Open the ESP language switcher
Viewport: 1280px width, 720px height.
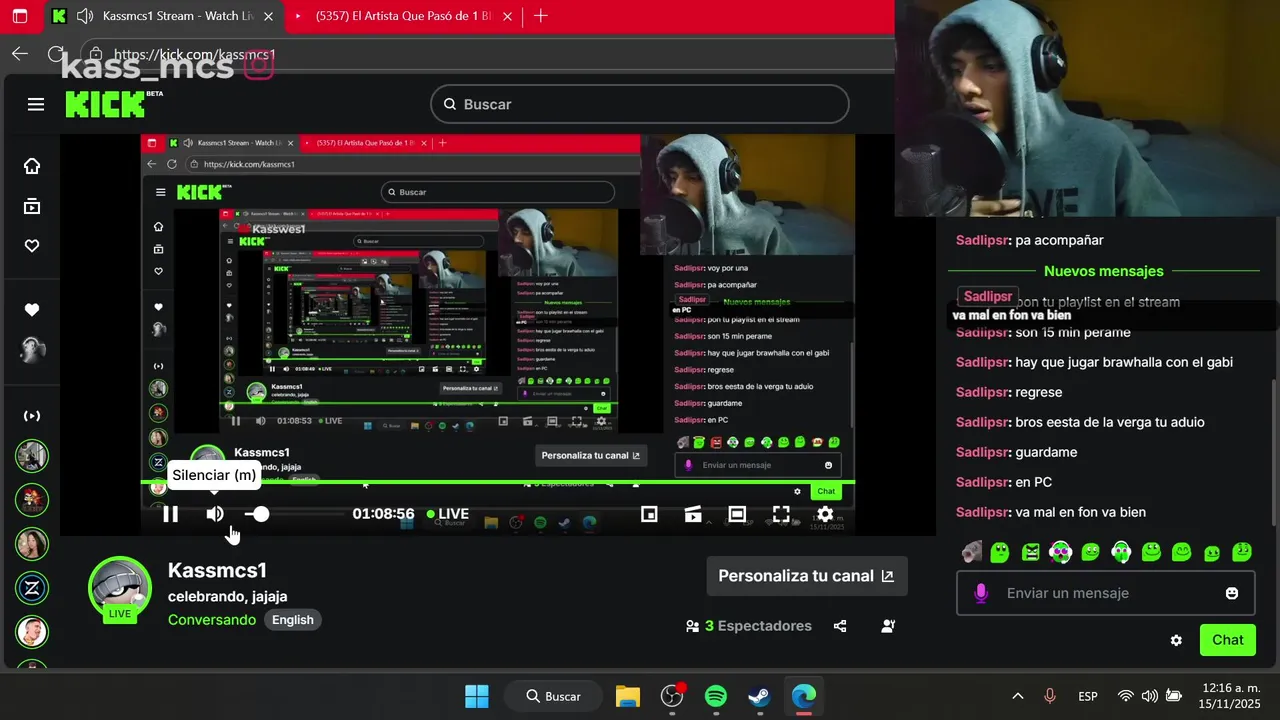1088,696
